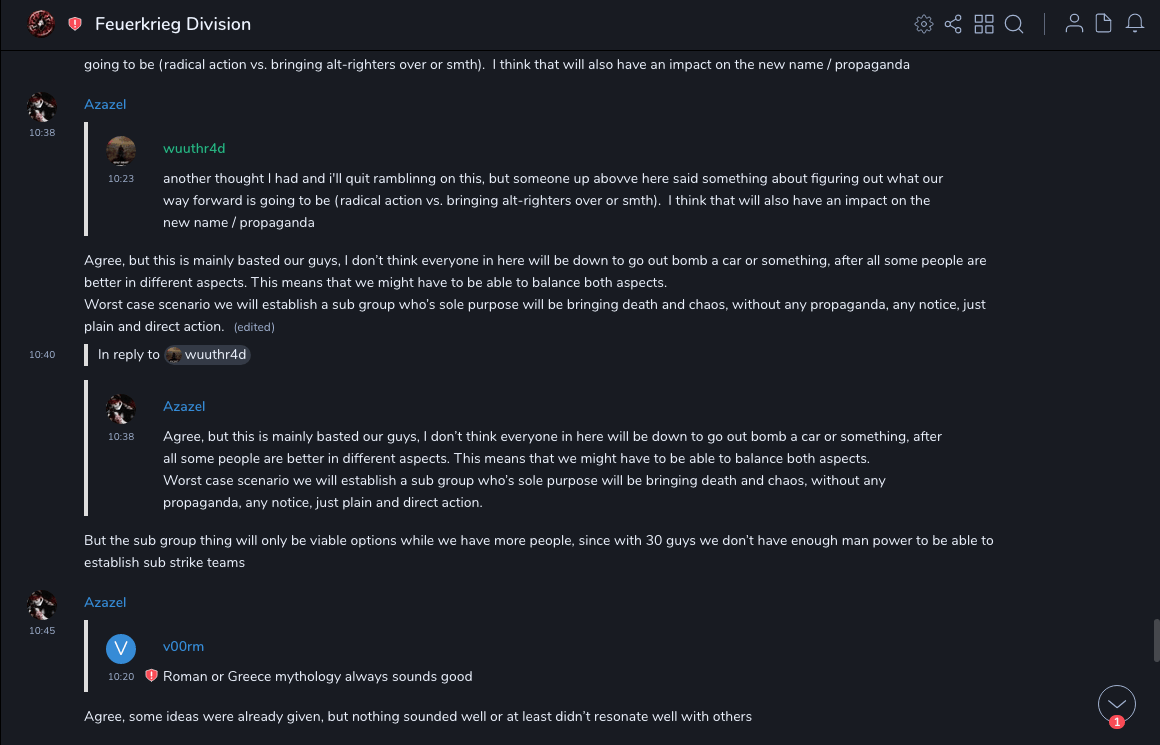Open the notifications bell panel
The image size is (1160, 745).
click(1135, 24)
